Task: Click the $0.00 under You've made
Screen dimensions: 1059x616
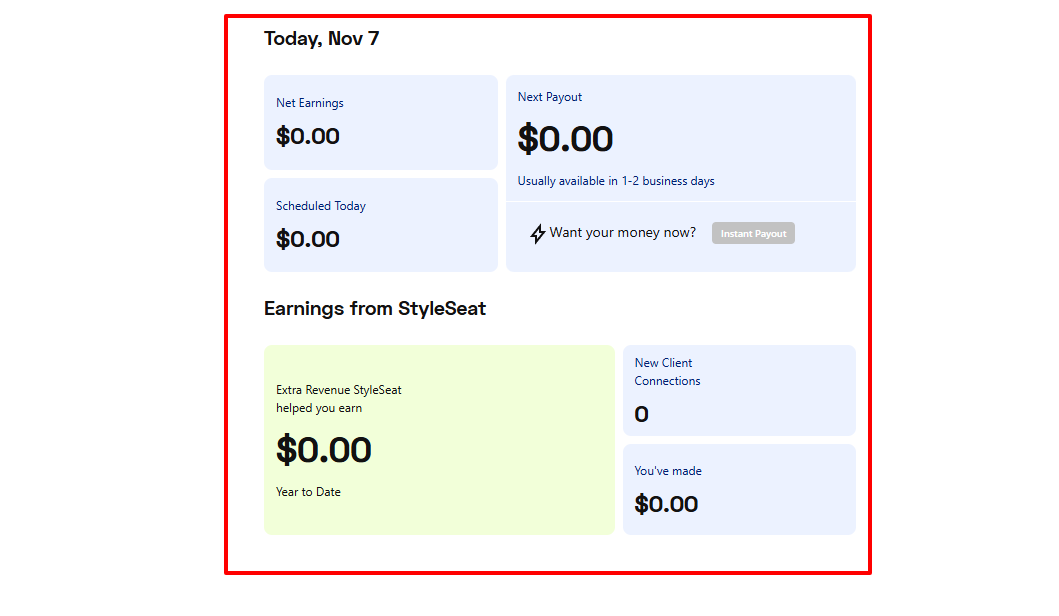Action: (x=666, y=504)
